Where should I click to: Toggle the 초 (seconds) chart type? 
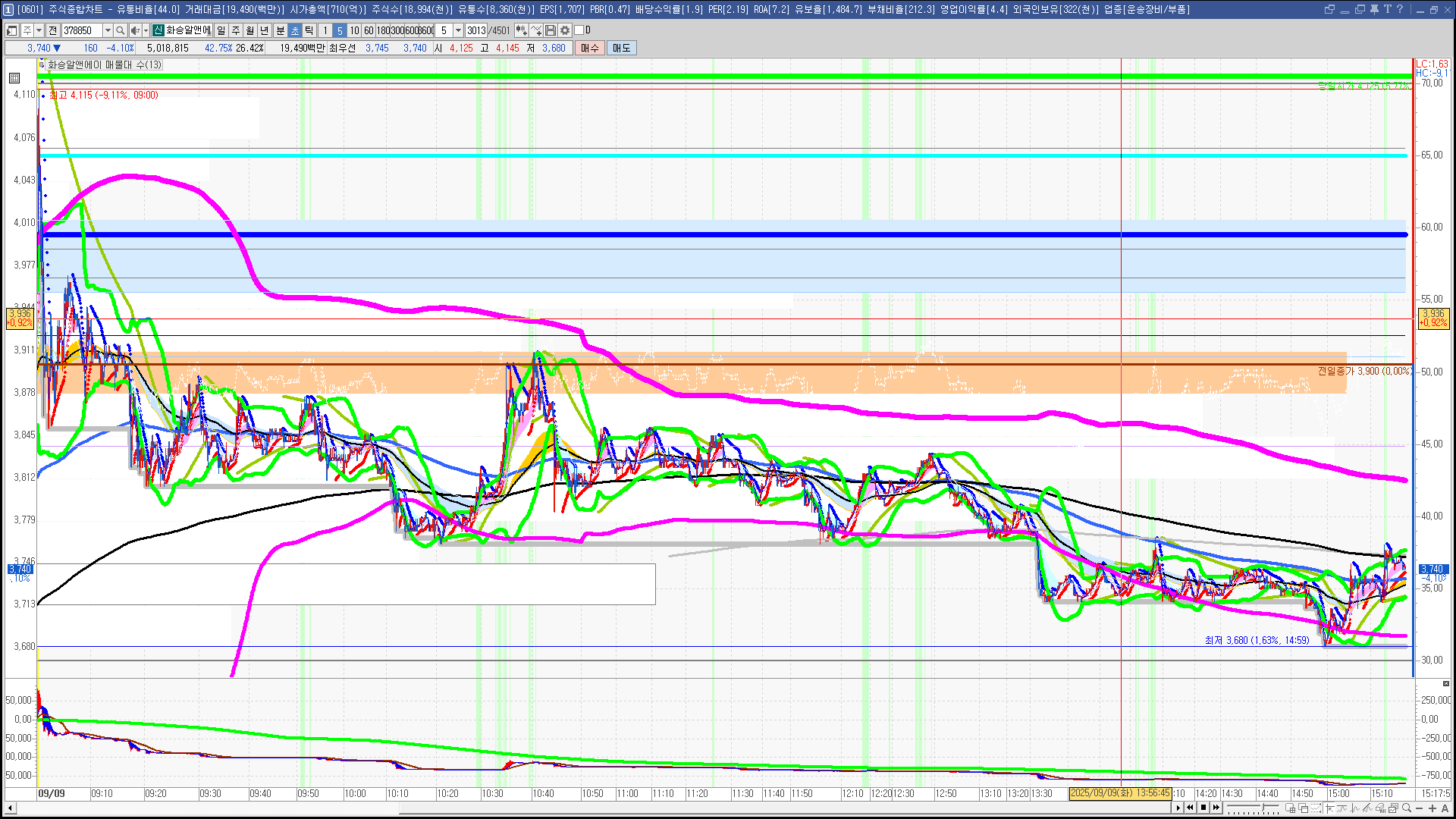coord(295,30)
